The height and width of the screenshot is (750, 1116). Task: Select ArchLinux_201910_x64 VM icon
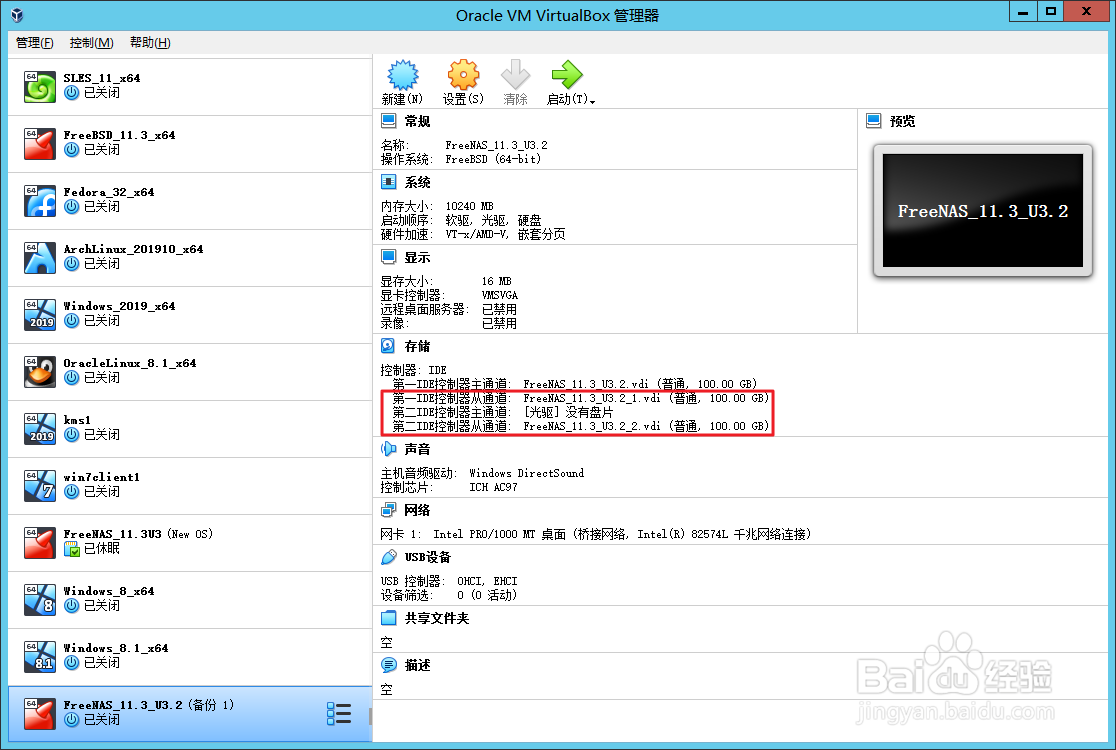coord(40,258)
